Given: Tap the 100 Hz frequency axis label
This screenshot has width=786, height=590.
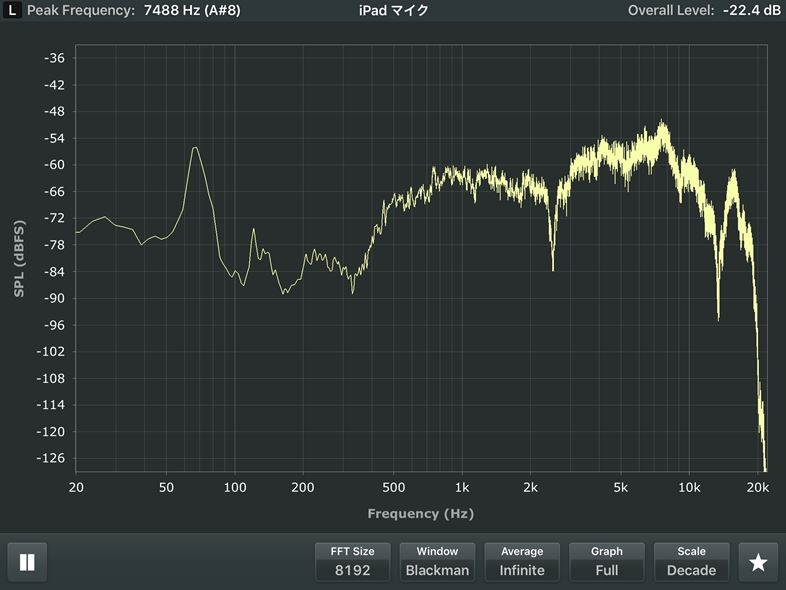Looking at the screenshot, I should click(235, 487).
